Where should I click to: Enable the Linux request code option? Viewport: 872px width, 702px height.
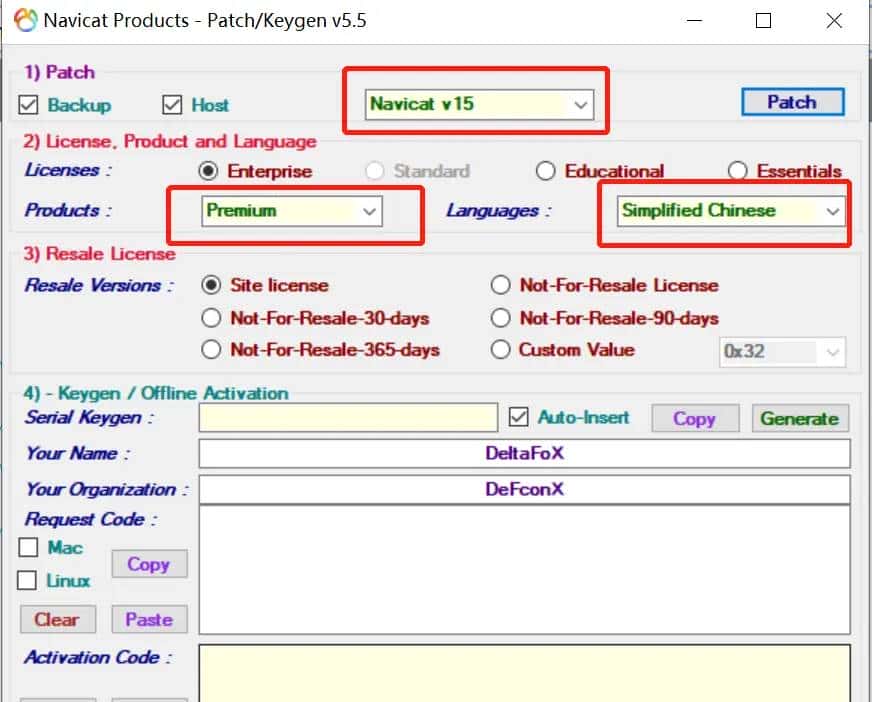(x=27, y=581)
